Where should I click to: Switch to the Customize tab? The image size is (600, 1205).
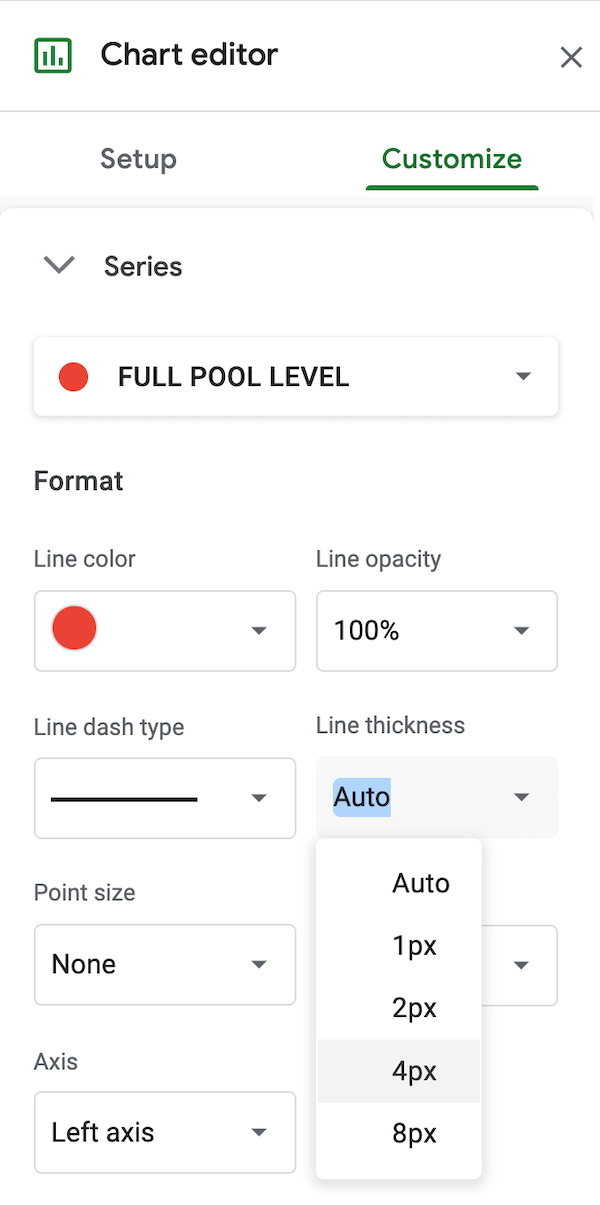click(452, 158)
